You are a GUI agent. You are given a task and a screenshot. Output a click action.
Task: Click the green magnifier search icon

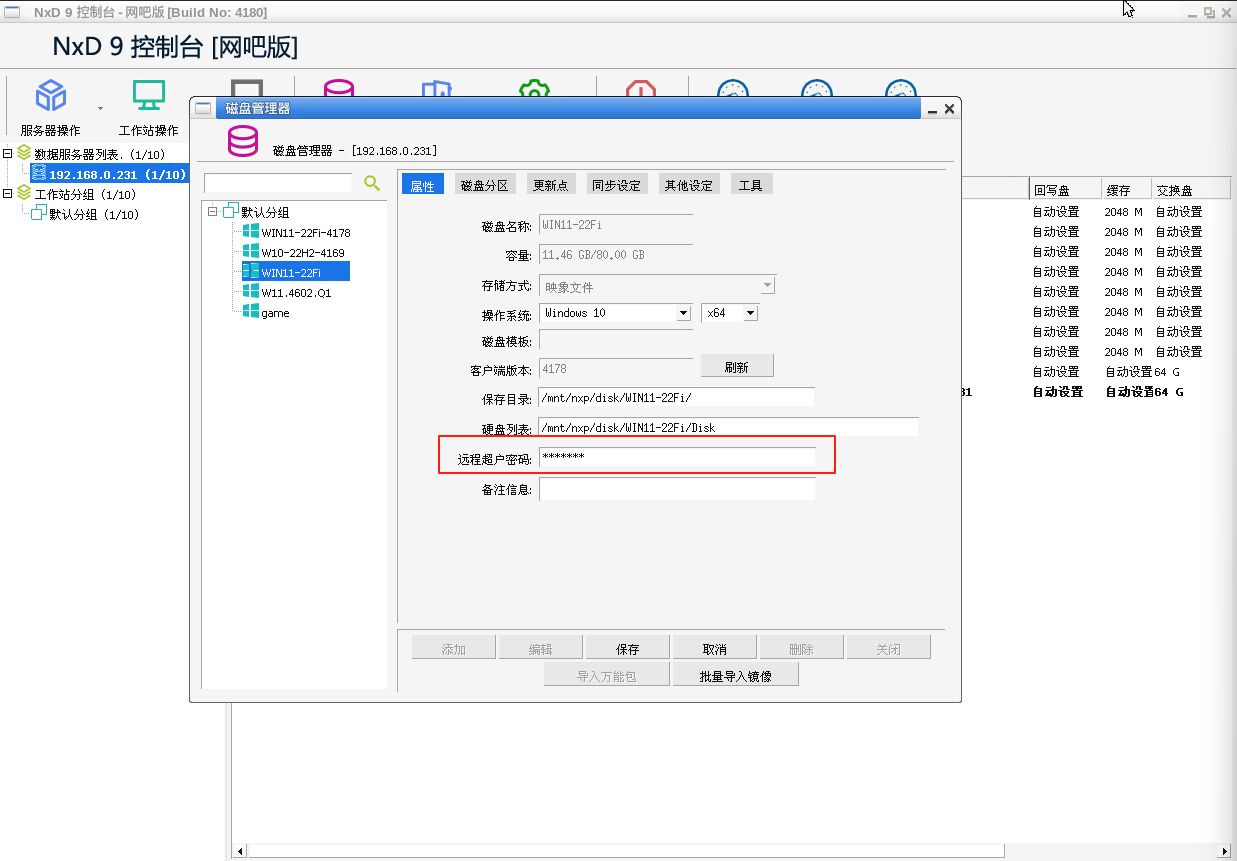pos(372,183)
